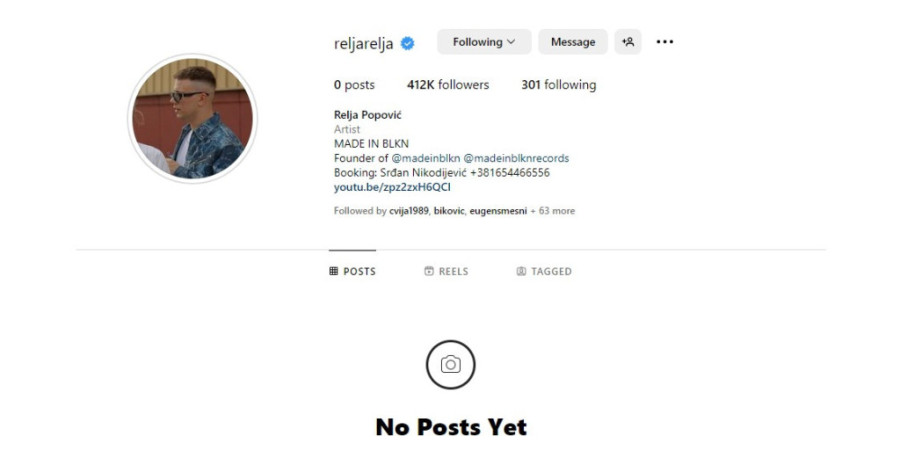Open the @madeinblknrecords mention link
The image size is (900, 473).
[x=516, y=158]
